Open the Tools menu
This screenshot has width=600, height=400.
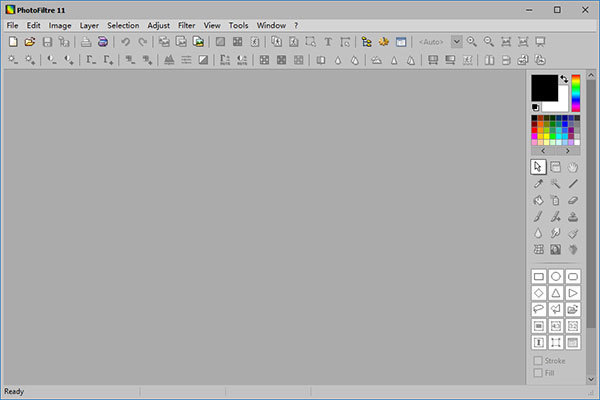[238, 26]
